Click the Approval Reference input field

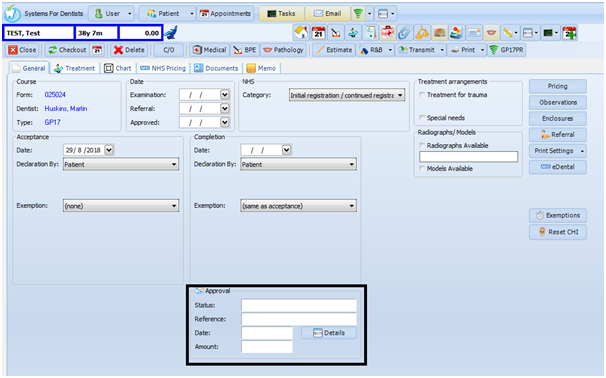(x=299, y=319)
